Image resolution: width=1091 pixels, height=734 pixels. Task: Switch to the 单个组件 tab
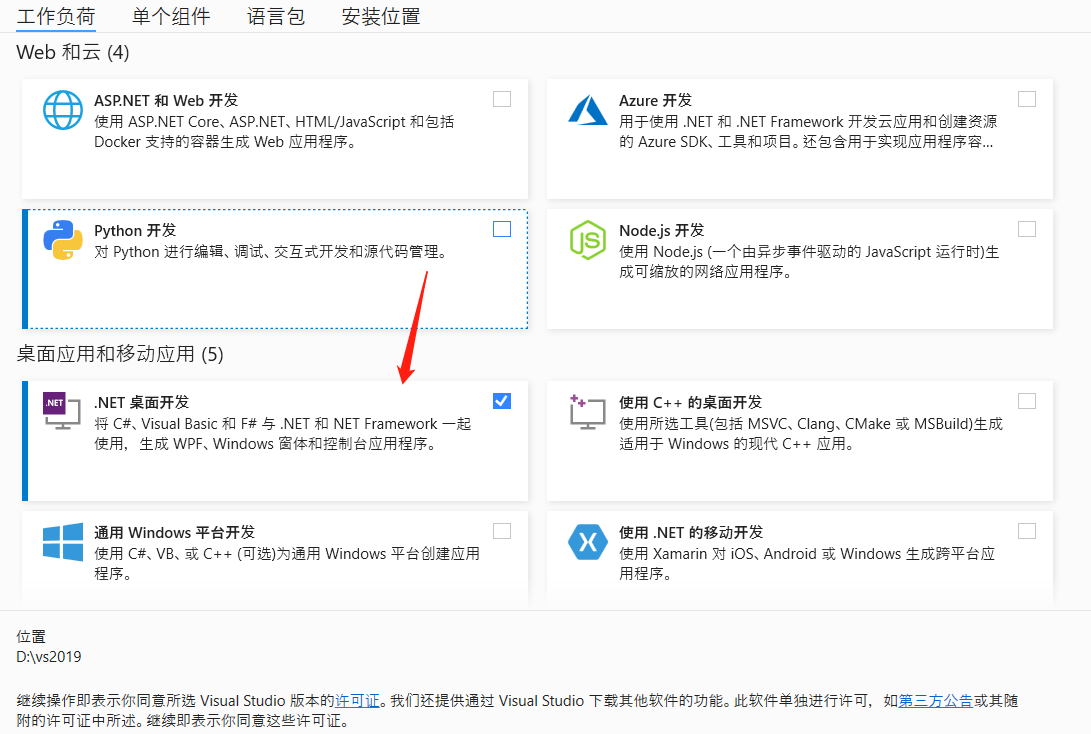pyautogui.click(x=171, y=16)
